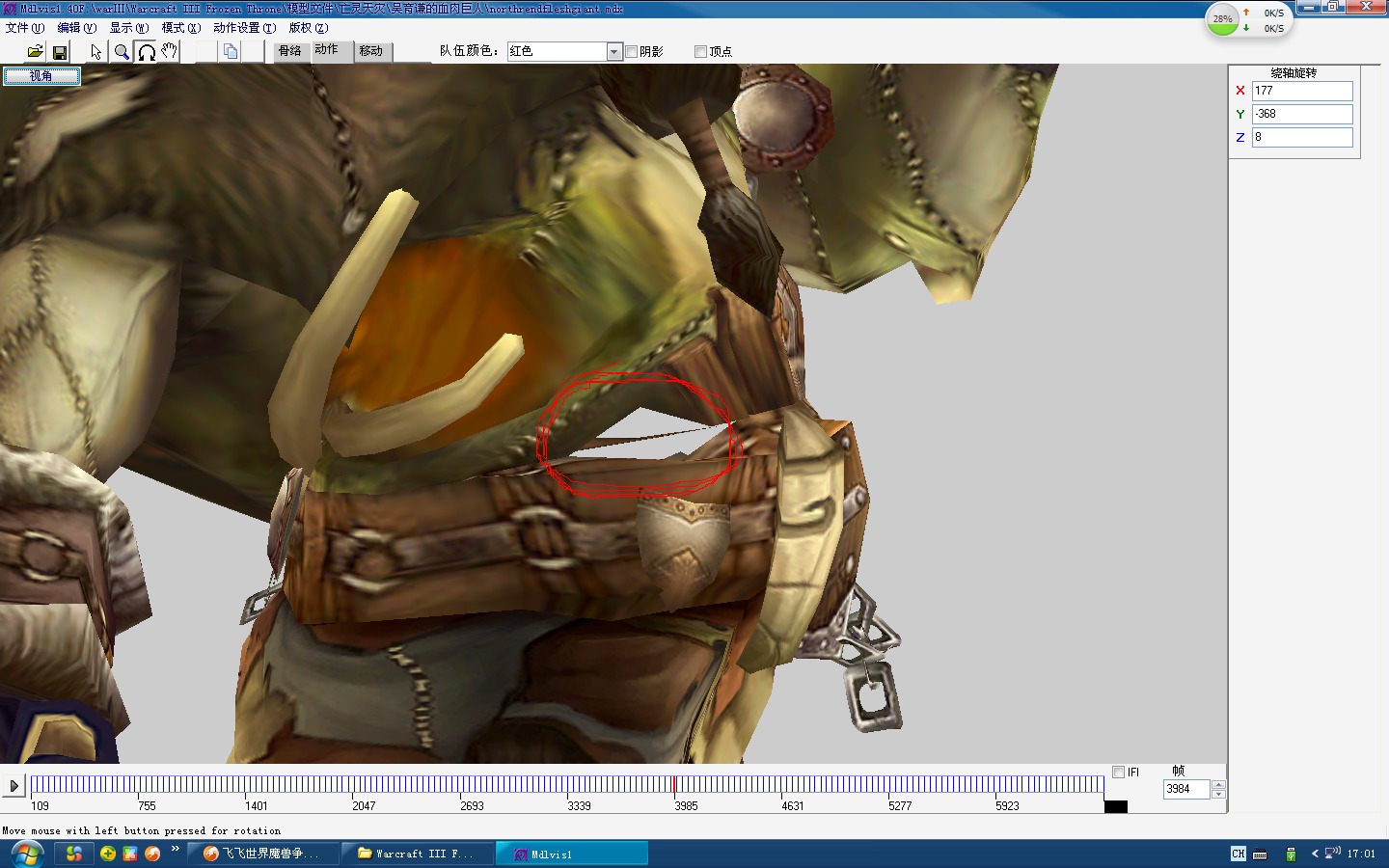Expand the quick launch overflow chevron

pos(176,849)
